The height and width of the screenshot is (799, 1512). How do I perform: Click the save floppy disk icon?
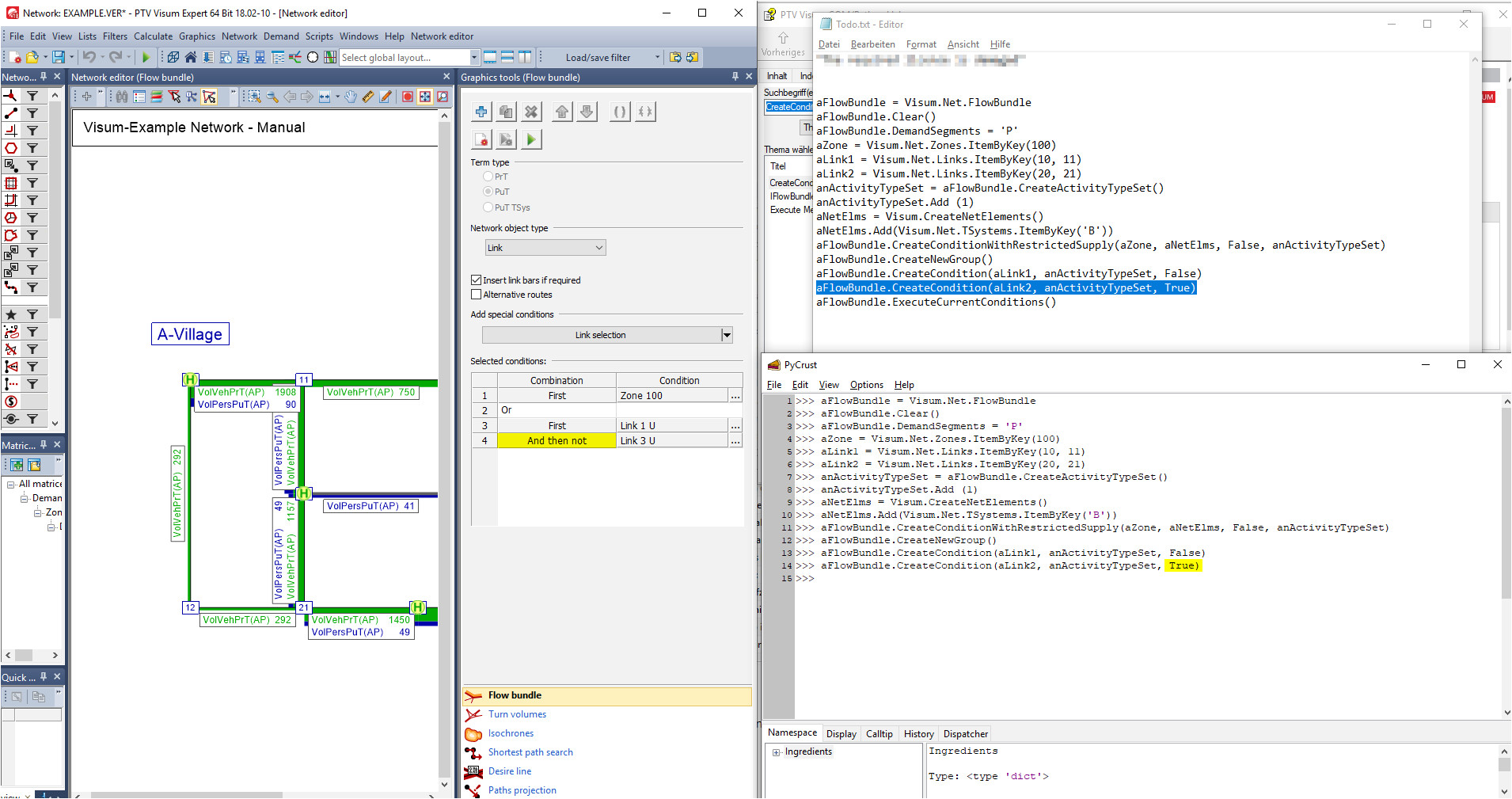pyautogui.click(x=58, y=57)
